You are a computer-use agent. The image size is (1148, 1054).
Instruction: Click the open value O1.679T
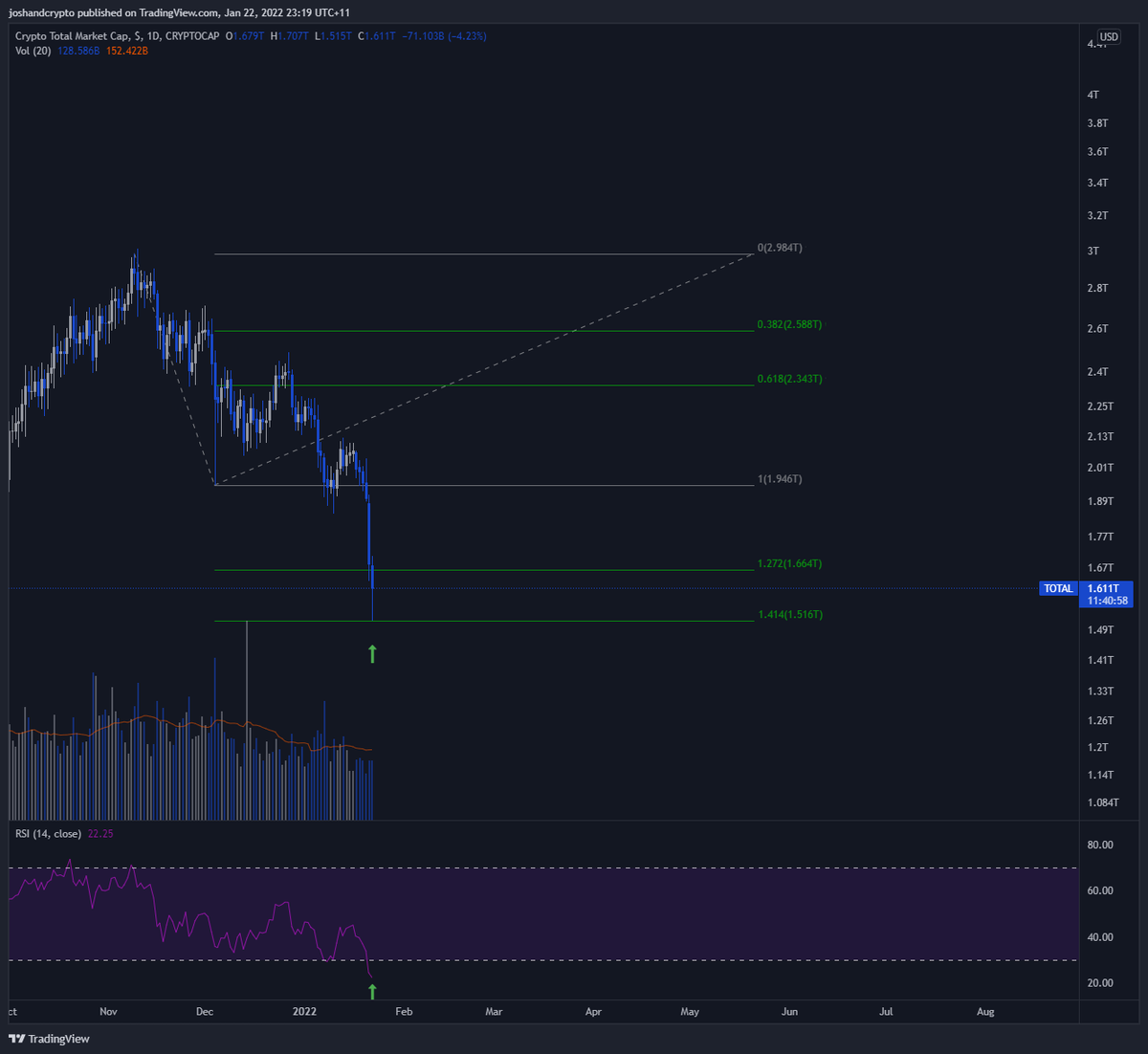click(x=247, y=36)
